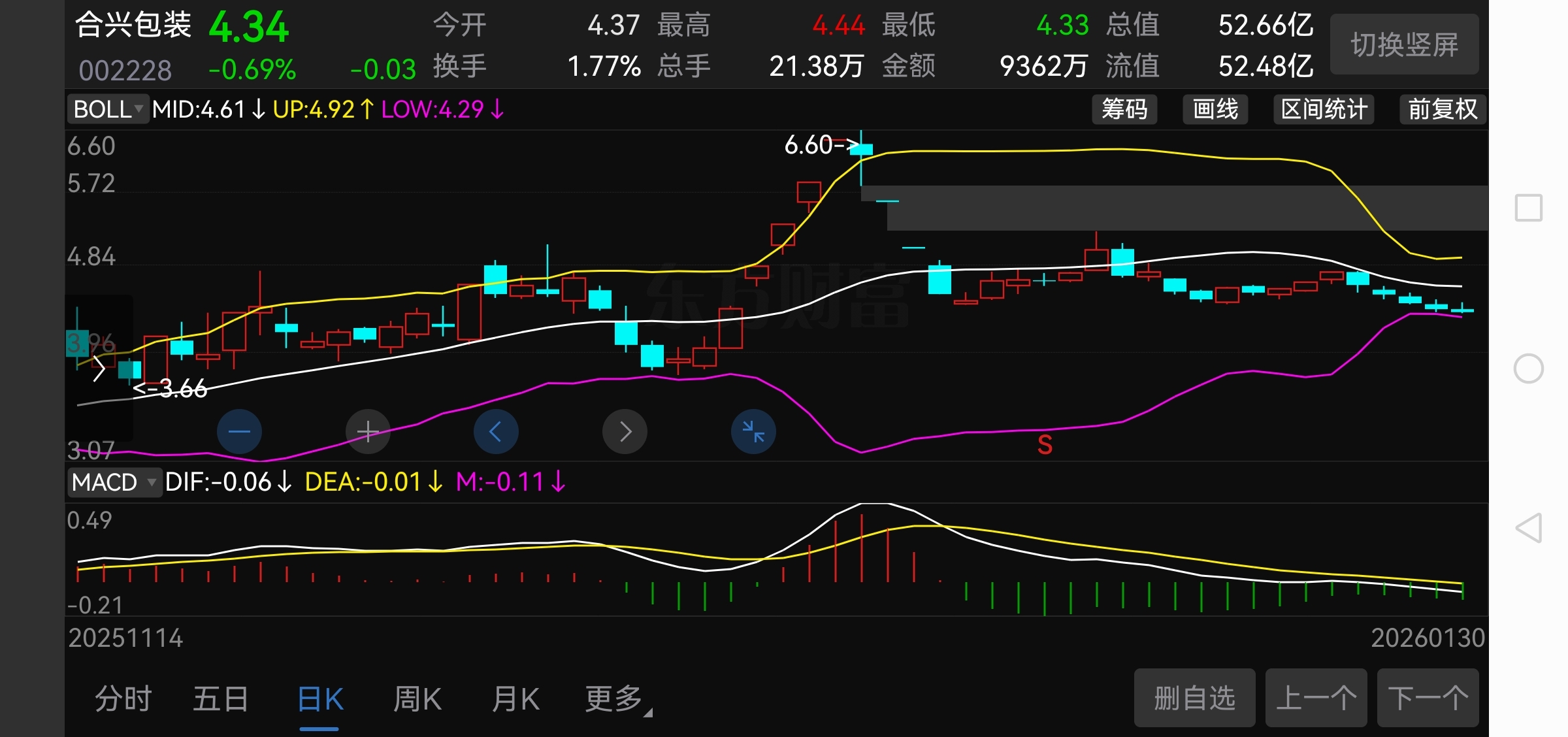Toggle 筹码 chip distribution view
The width and height of the screenshot is (1568, 737).
1124,109
